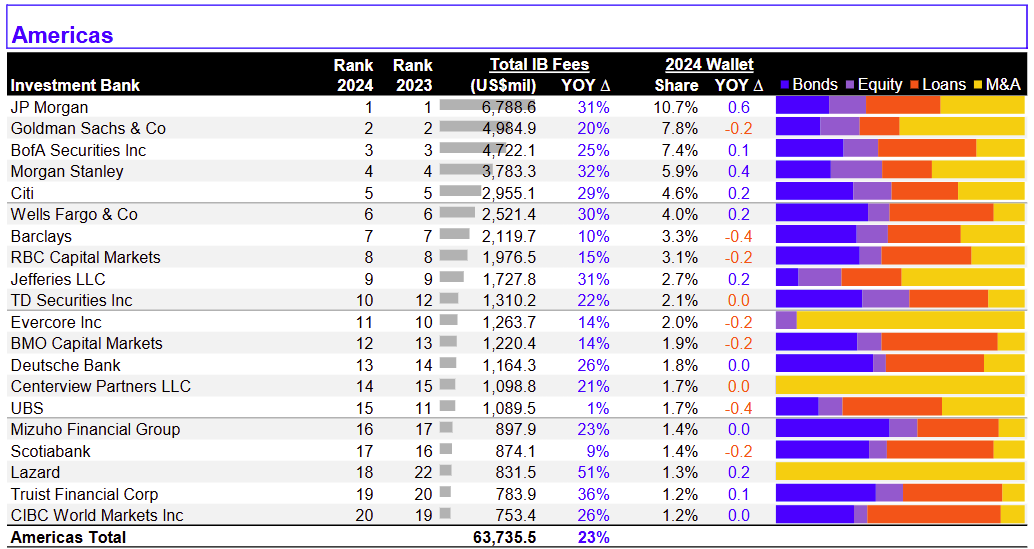Select the 6,788.6 fees value
This screenshot has height=549, width=1034.
point(507,107)
